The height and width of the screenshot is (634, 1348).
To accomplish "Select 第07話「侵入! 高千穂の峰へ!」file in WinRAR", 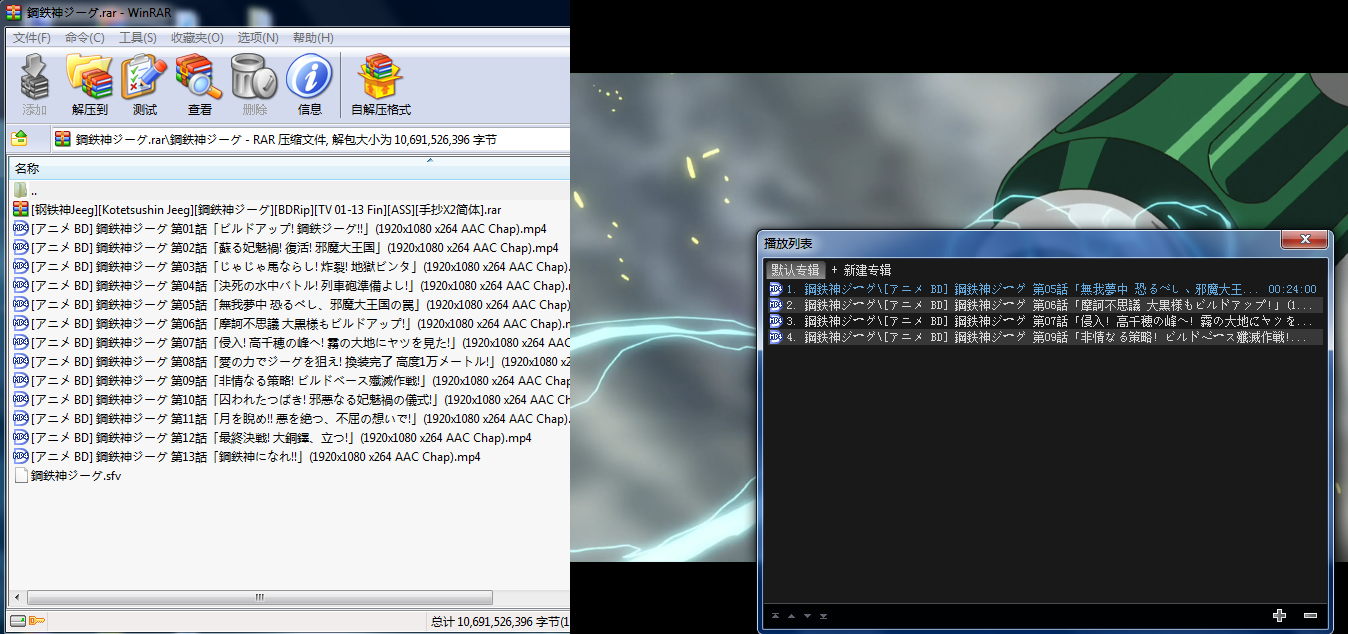I will tap(290, 342).
